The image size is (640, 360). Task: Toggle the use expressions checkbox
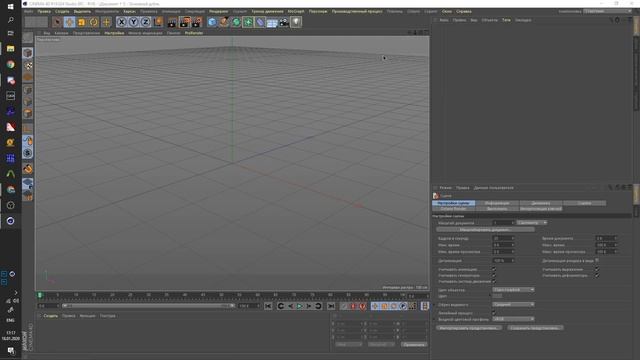coord(597,269)
